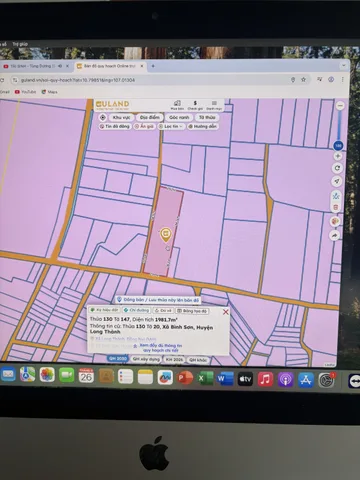
Task: Expand the Lọc tin dropdown
Action: tap(171, 126)
